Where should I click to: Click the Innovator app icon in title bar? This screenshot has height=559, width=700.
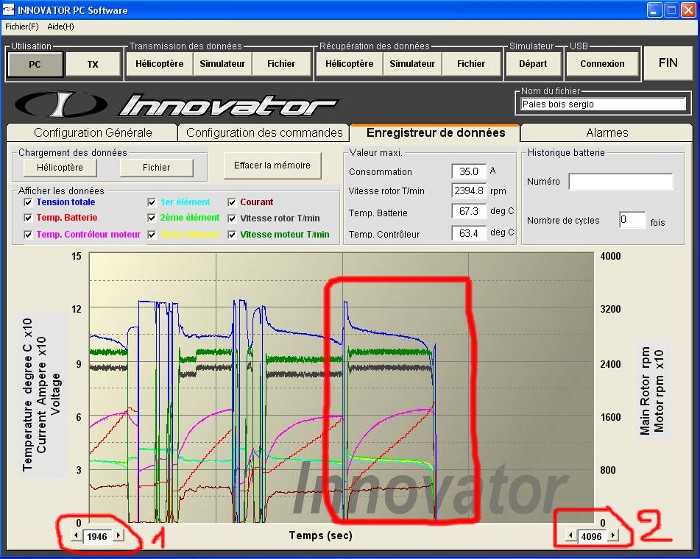[8, 9]
